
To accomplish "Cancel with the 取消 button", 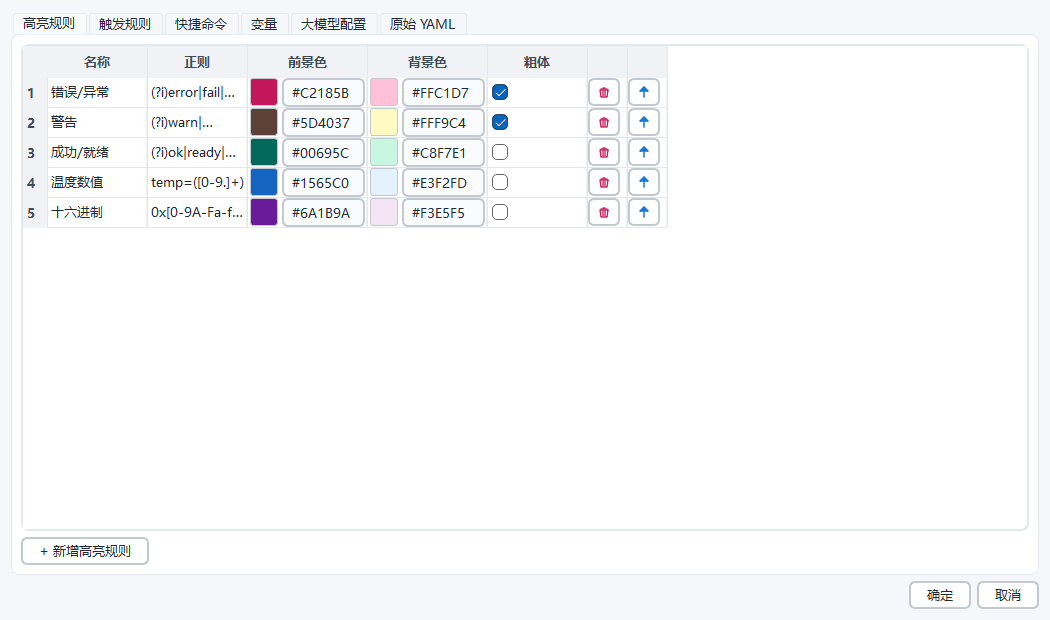I will click(1008, 595).
